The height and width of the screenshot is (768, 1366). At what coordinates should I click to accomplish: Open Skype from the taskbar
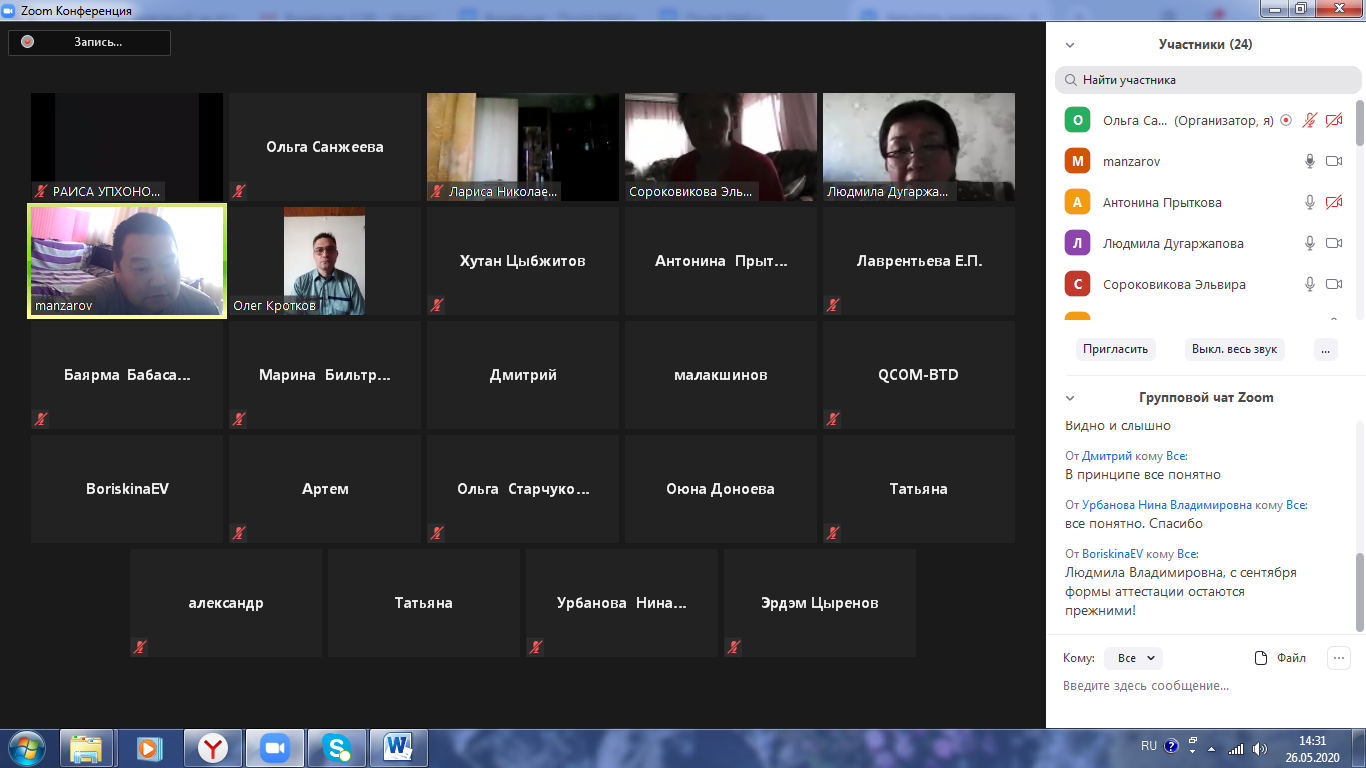(x=336, y=747)
